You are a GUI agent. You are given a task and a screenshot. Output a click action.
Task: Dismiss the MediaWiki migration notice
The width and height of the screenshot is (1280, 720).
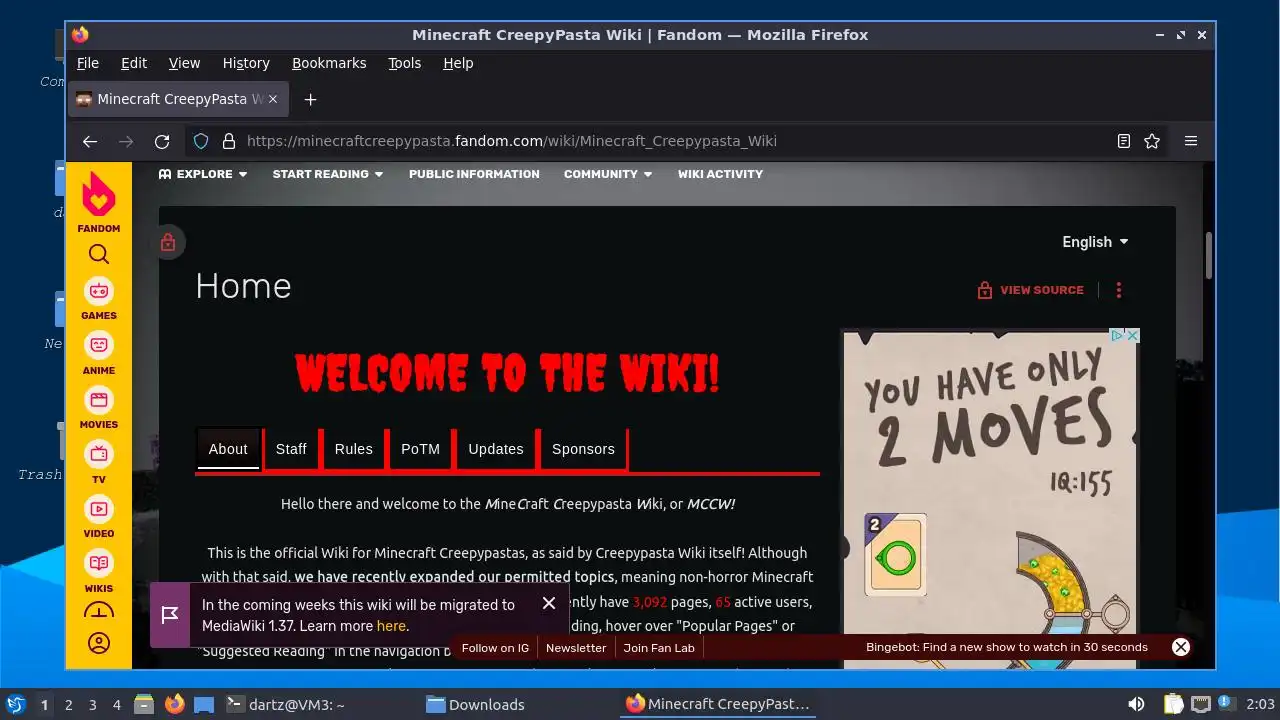[549, 603]
